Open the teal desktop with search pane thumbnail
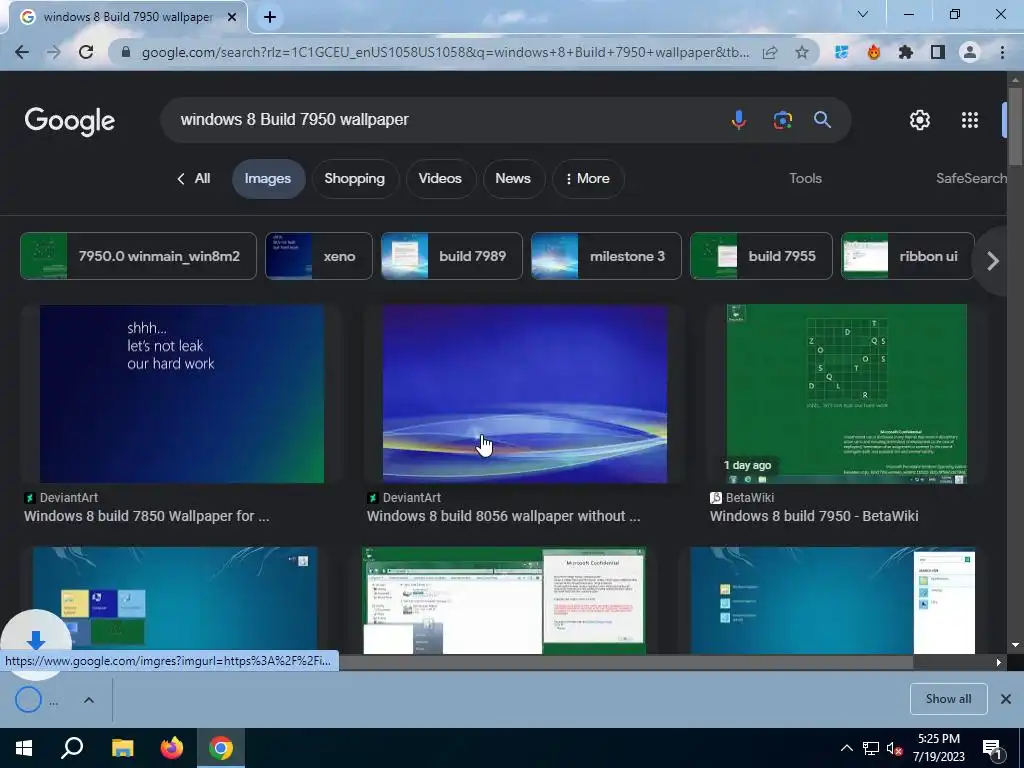Viewport: 1024px width, 768px height. pyautogui.click(x=833, y=600)
